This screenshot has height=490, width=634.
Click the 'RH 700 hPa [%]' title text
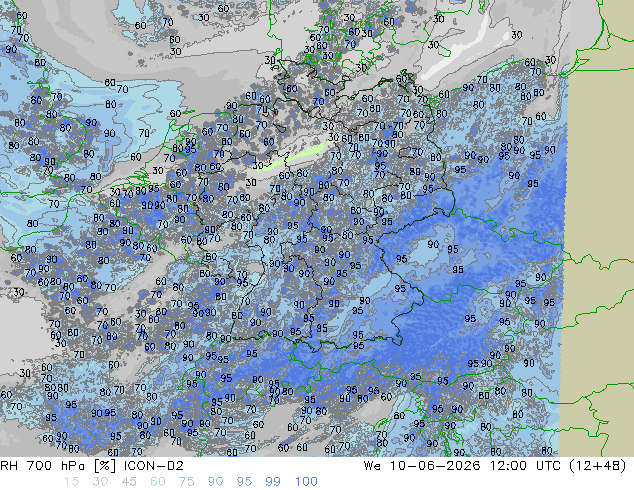(58, 466)
